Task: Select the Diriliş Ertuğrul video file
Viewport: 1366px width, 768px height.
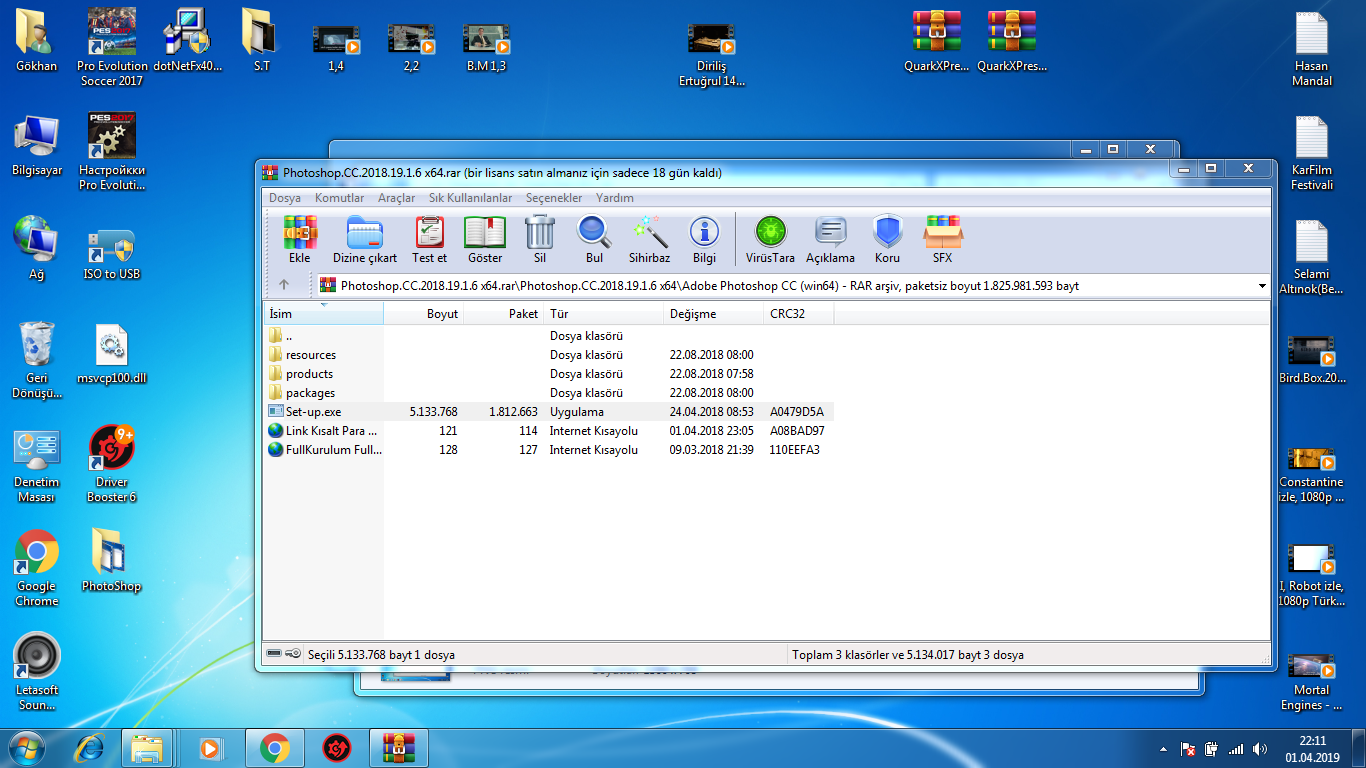Action: 711,55
